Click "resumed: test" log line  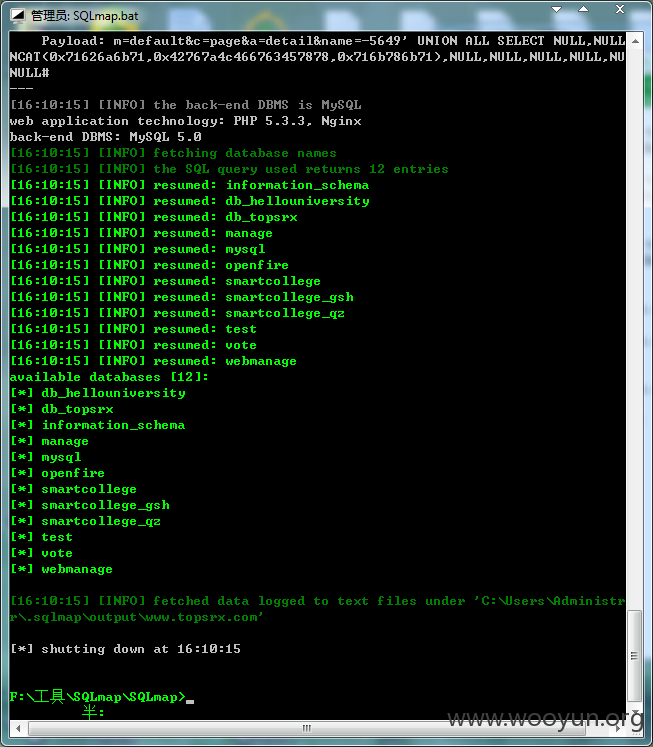(x=133, y=329)
